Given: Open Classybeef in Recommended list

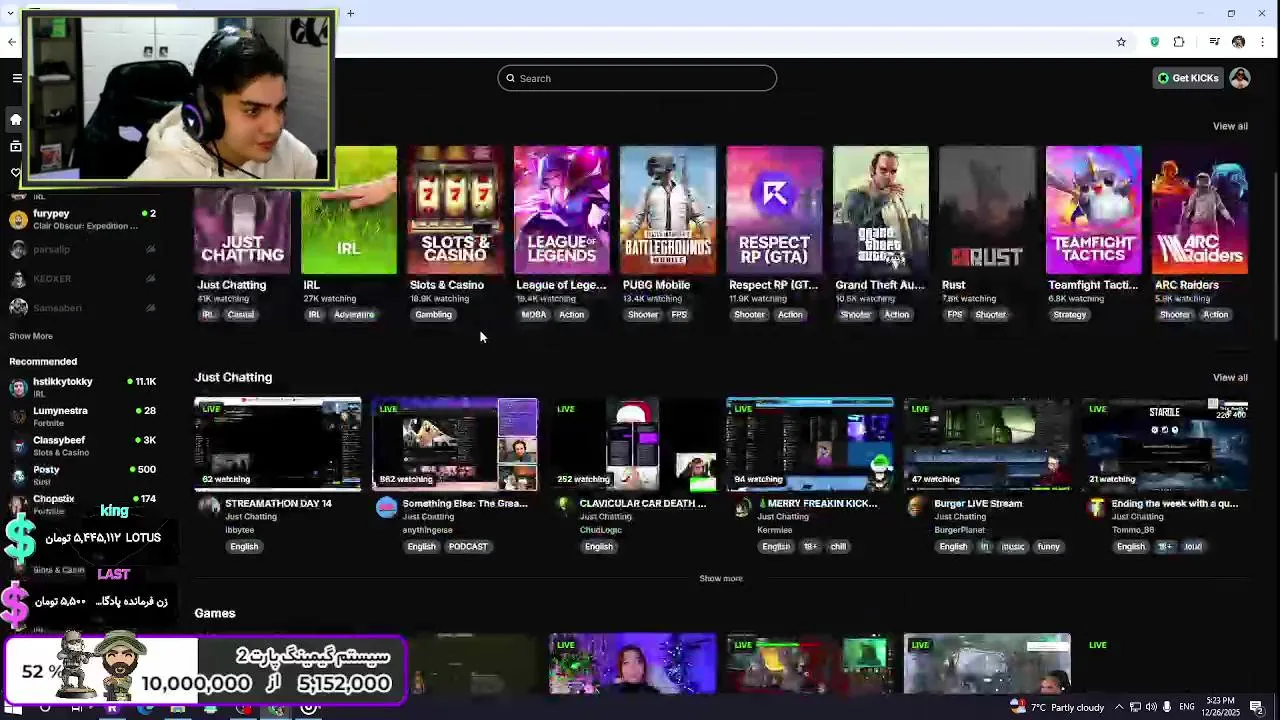Looking at the screenshot, I should click(84, 445).
